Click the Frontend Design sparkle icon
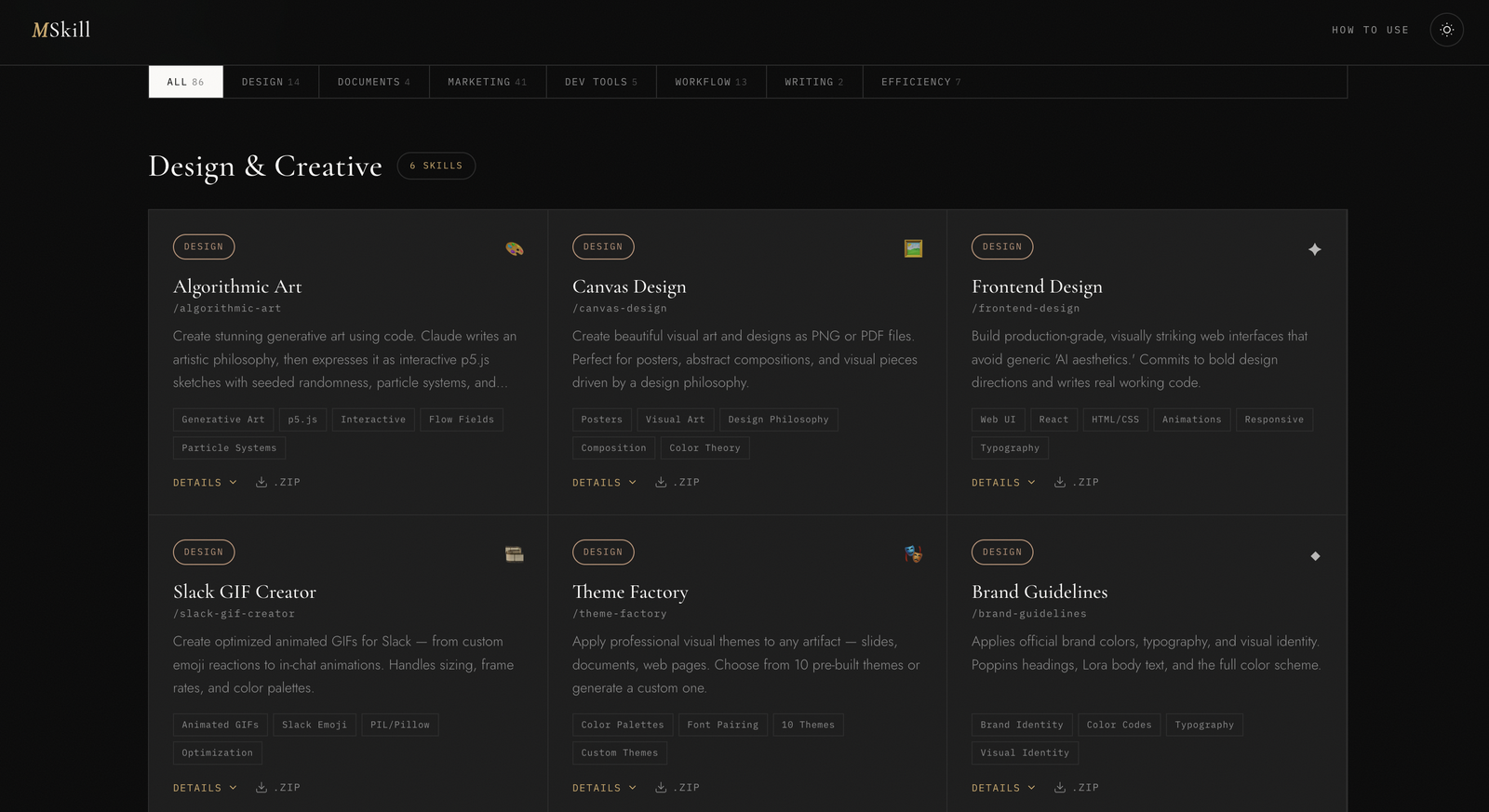 click(x=1314, y=248)
